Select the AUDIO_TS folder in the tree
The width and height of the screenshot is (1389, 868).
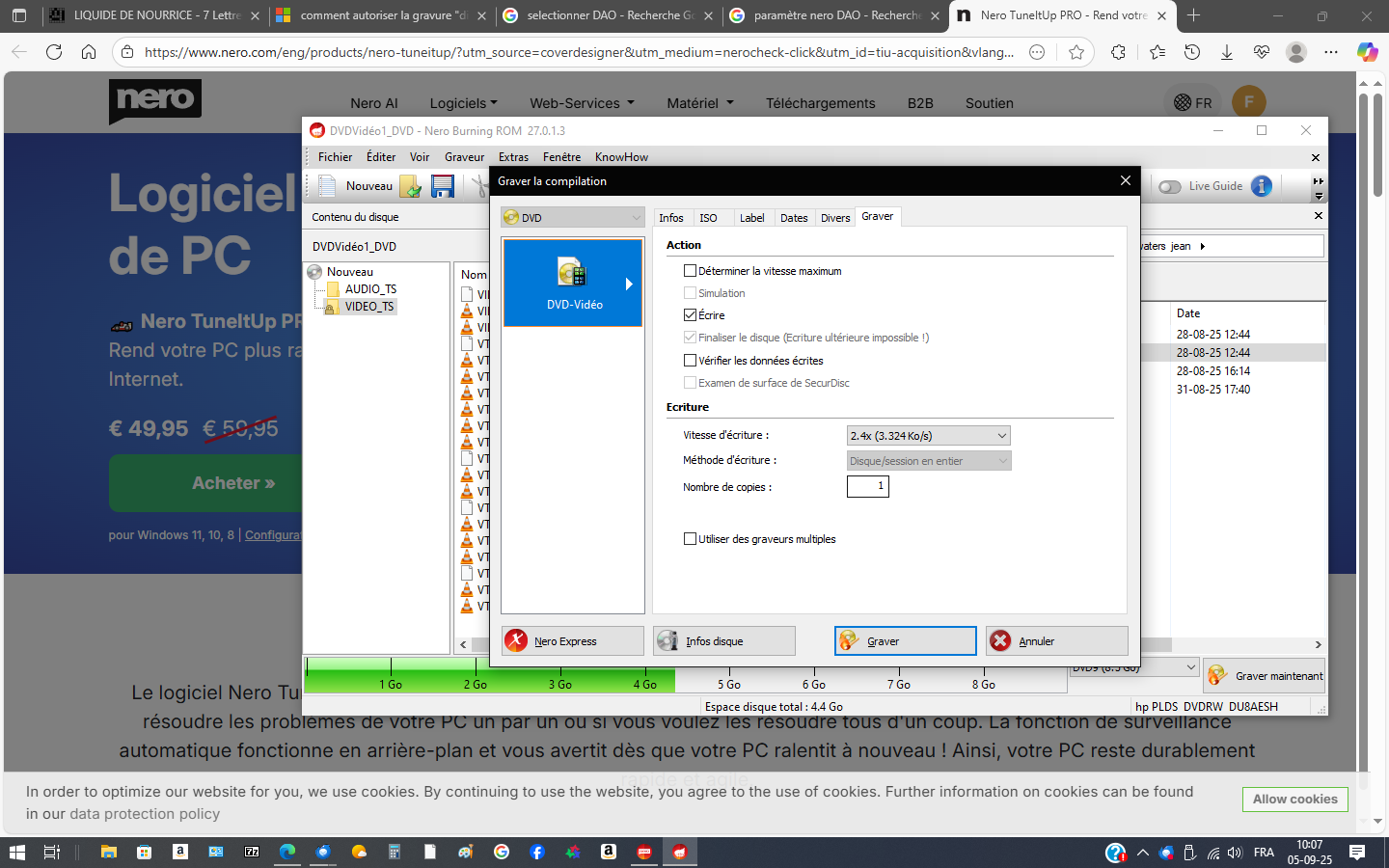pyautogui.click(x=362, y=289)
